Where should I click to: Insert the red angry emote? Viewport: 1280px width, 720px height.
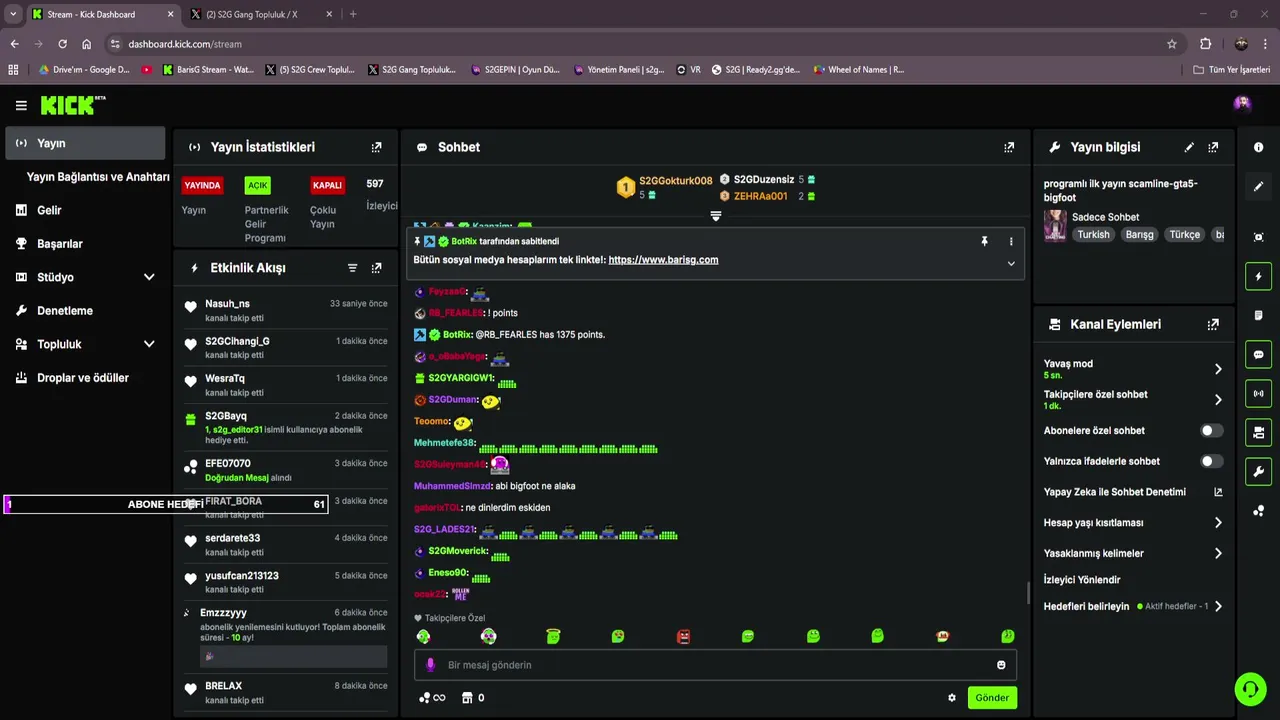[x=684, y=636]
